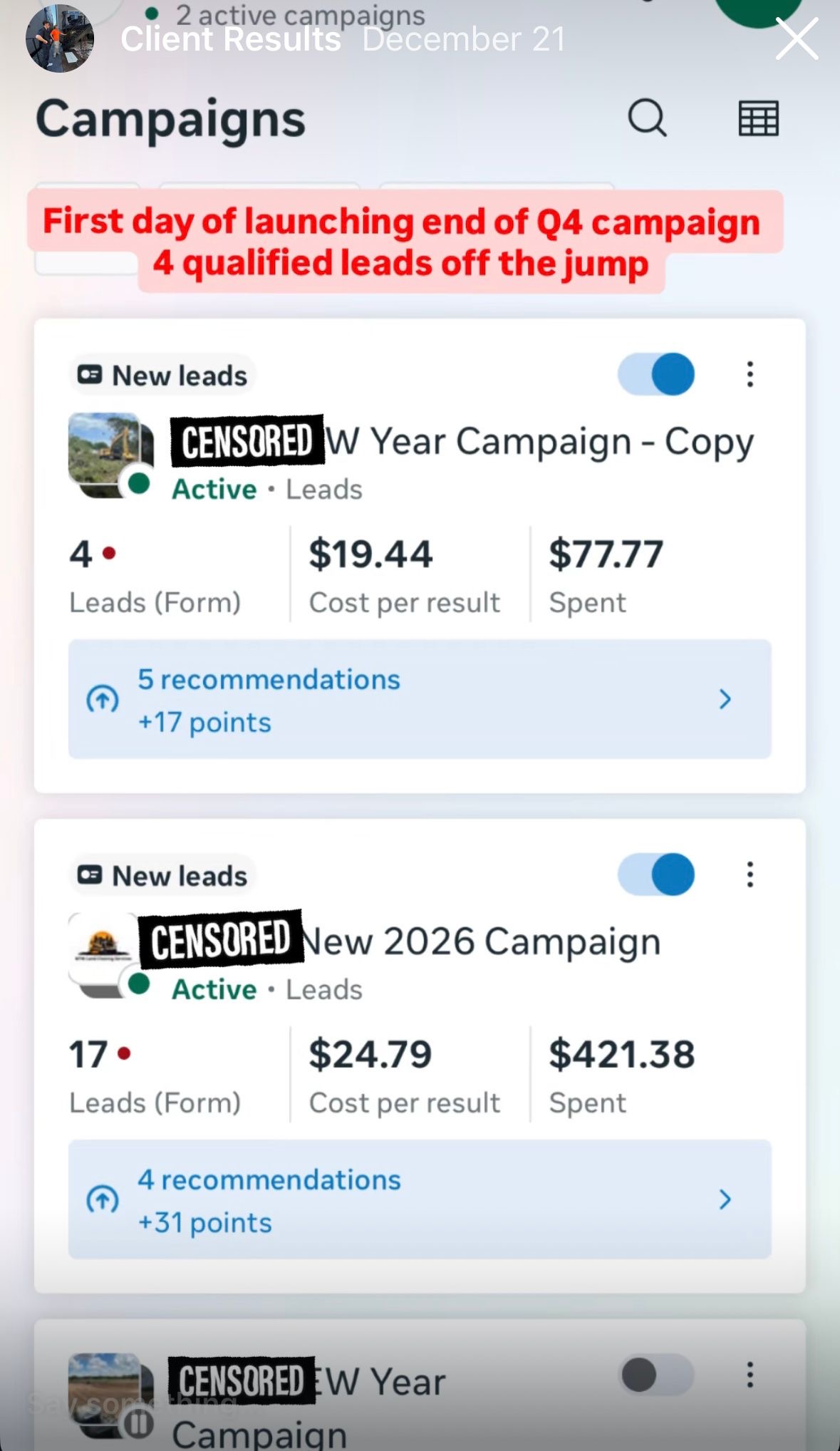Open three-dot menu for New 2026 Campaign
This screenshot has height=1451, width=840.
coord(750,874)
